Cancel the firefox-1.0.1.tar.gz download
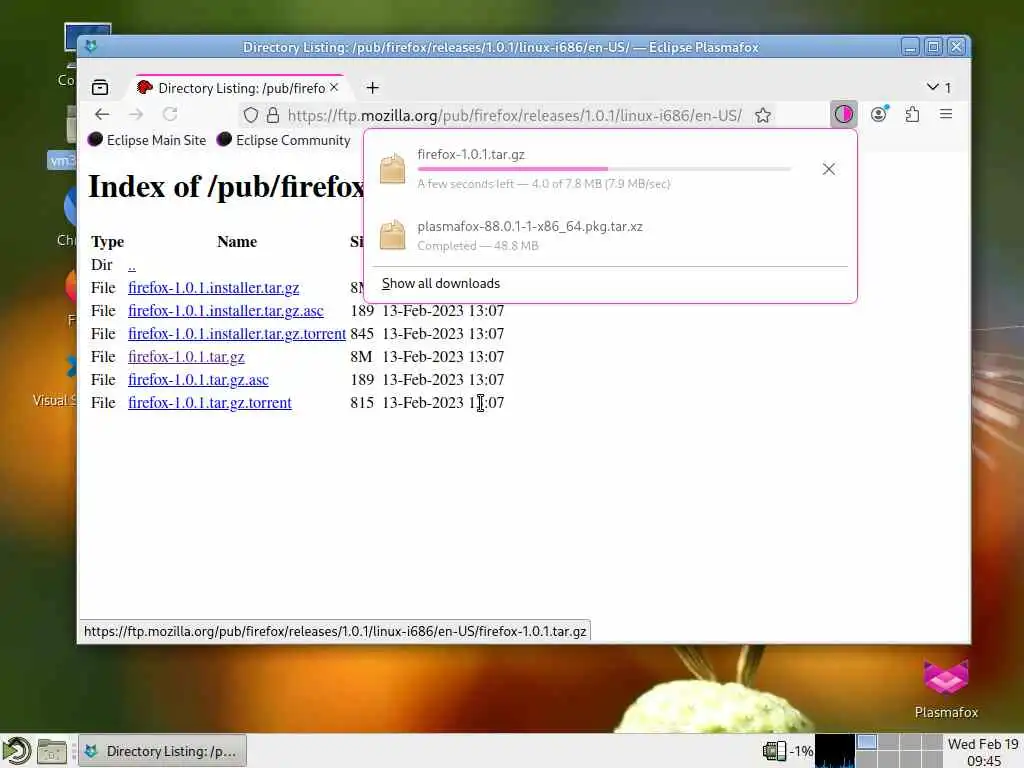The image size is (1024, 768). click(x=829, y=169)
